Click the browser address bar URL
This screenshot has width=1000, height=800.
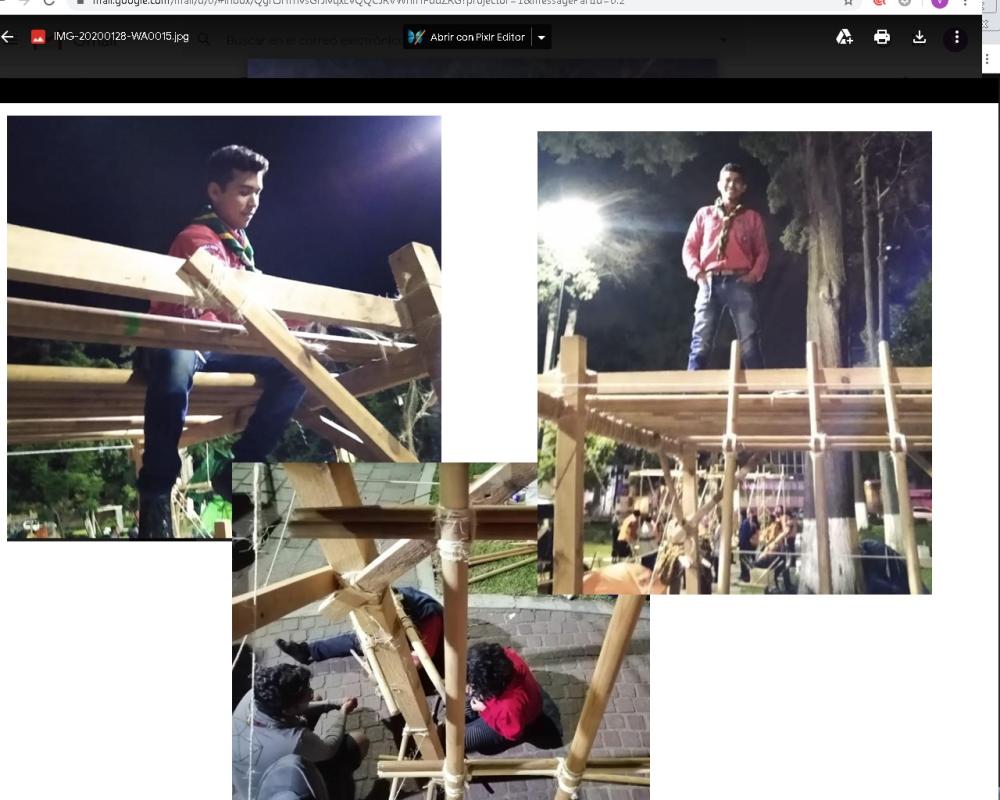[x=357, y=3]
